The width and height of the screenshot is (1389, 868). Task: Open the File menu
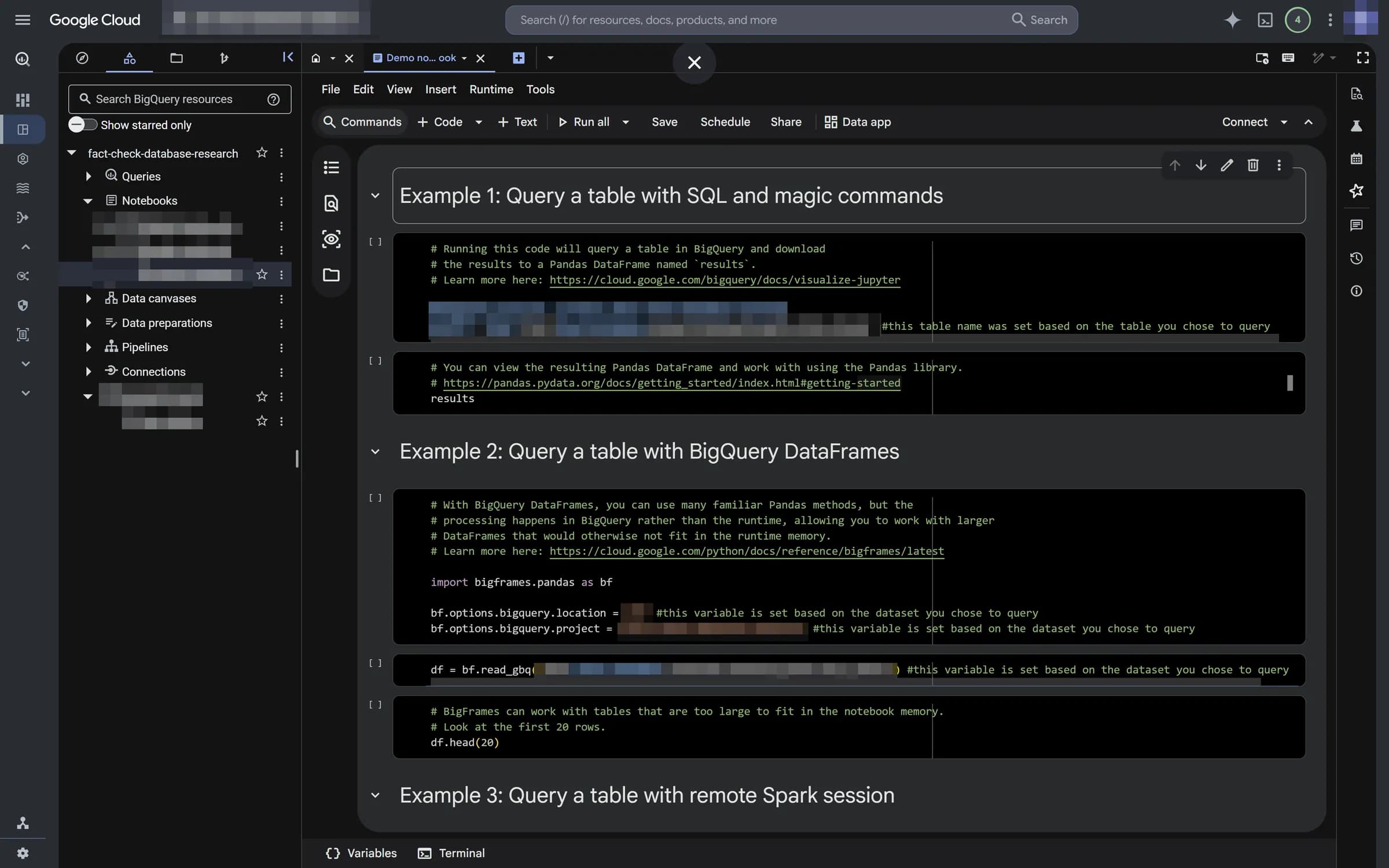coord(330,89)
